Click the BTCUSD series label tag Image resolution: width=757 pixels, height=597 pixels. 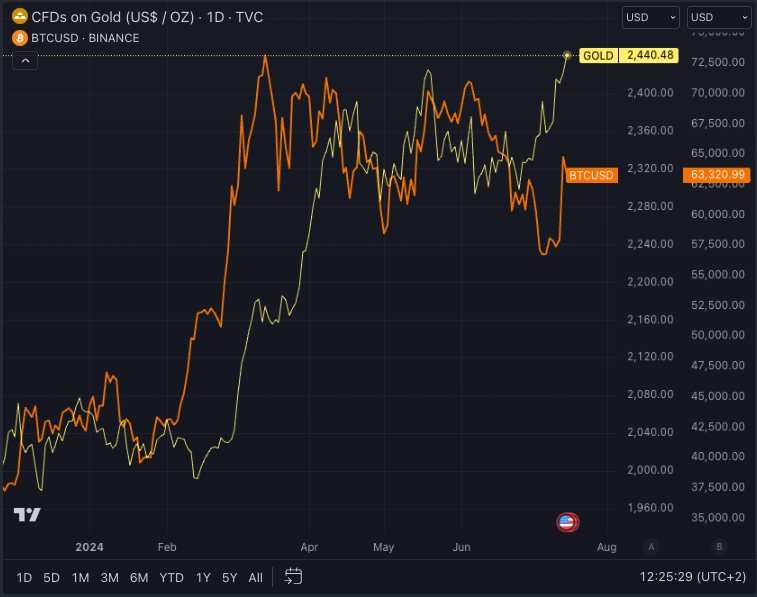591,175
